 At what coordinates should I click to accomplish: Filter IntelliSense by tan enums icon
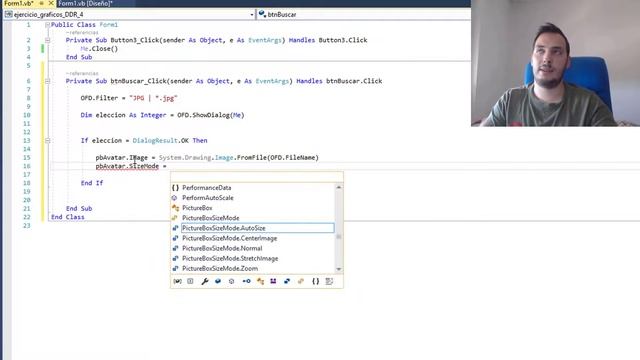click(x=301, y=281)
